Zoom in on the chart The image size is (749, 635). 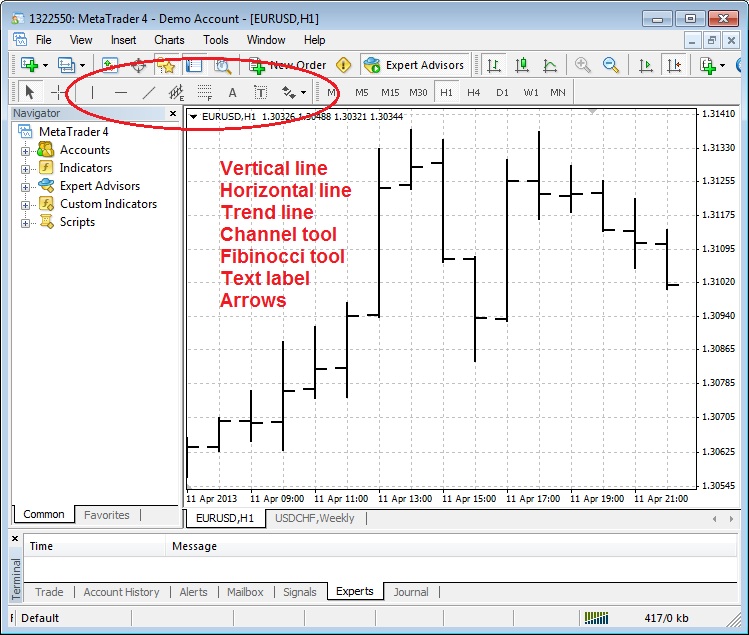coord(582,65)
